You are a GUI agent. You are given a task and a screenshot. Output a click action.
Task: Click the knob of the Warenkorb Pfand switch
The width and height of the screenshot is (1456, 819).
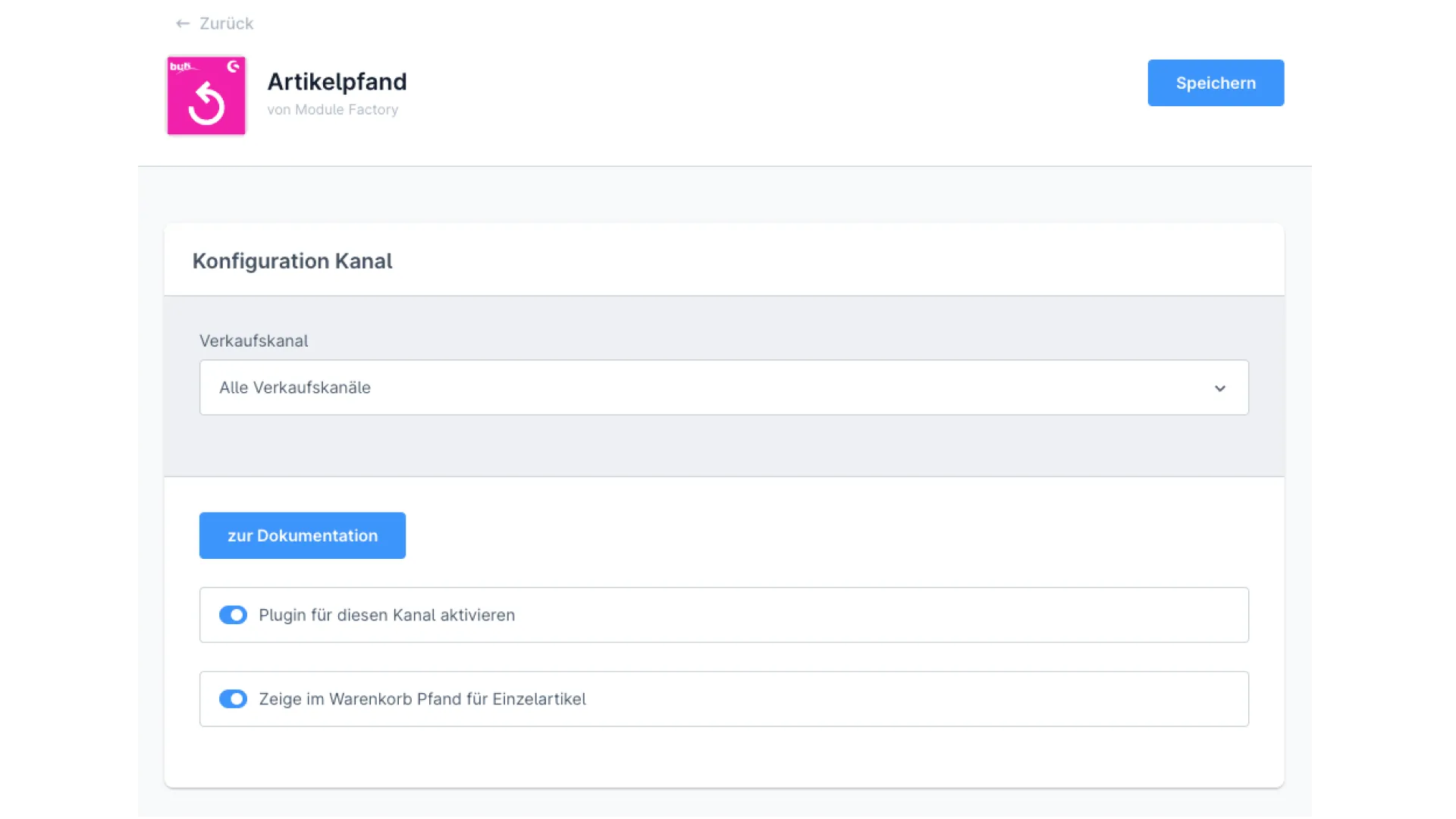(x=239, y=698)
